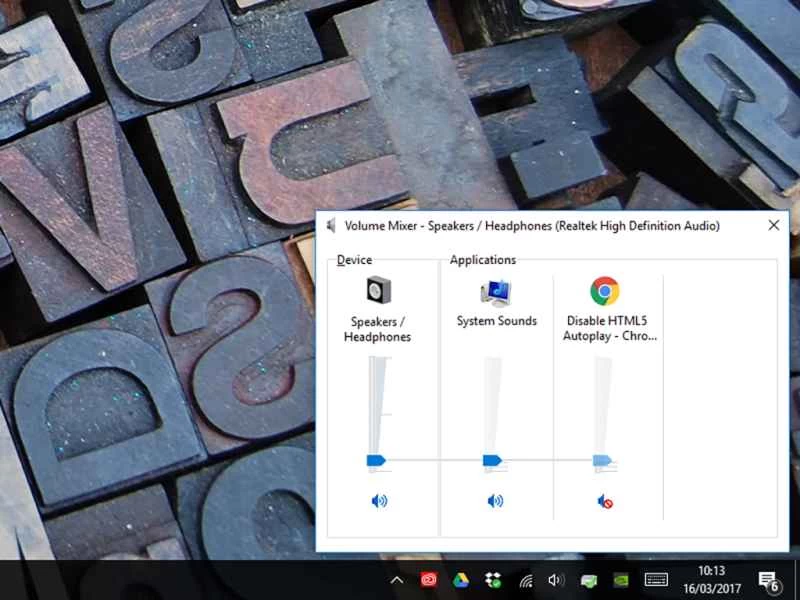The image size is (800, 600).
Task: Click the volume icon in the system tray
Action: (556, 579)
